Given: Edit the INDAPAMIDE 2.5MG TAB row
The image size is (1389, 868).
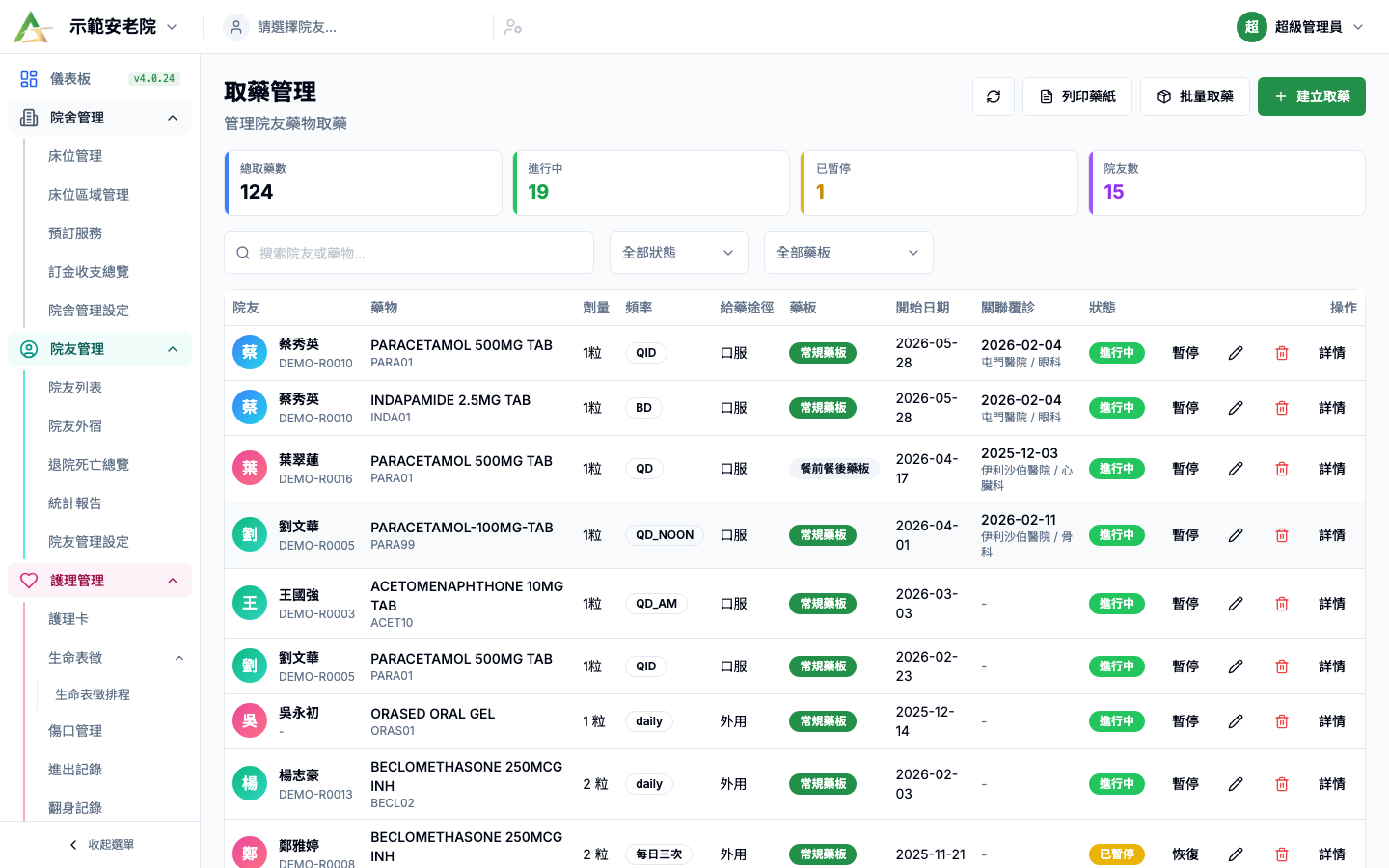Looking at the screenshot, I should (1236, 408).
